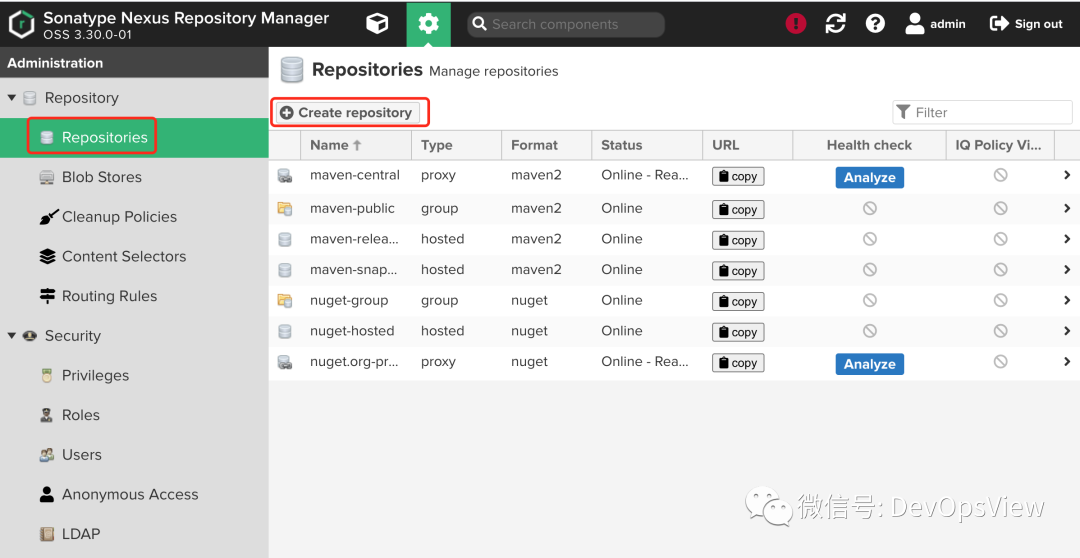Viewport: 1080px width, 558px height.
Task: Open Routing Rules in the sidebar
Action: [134, 296]
